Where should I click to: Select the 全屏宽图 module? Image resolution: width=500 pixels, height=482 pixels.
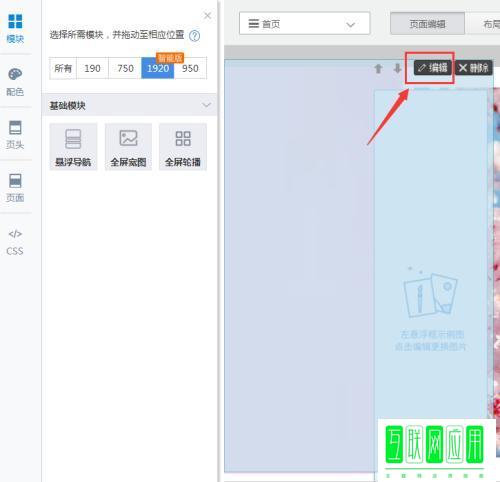click(x=128, y=147)
